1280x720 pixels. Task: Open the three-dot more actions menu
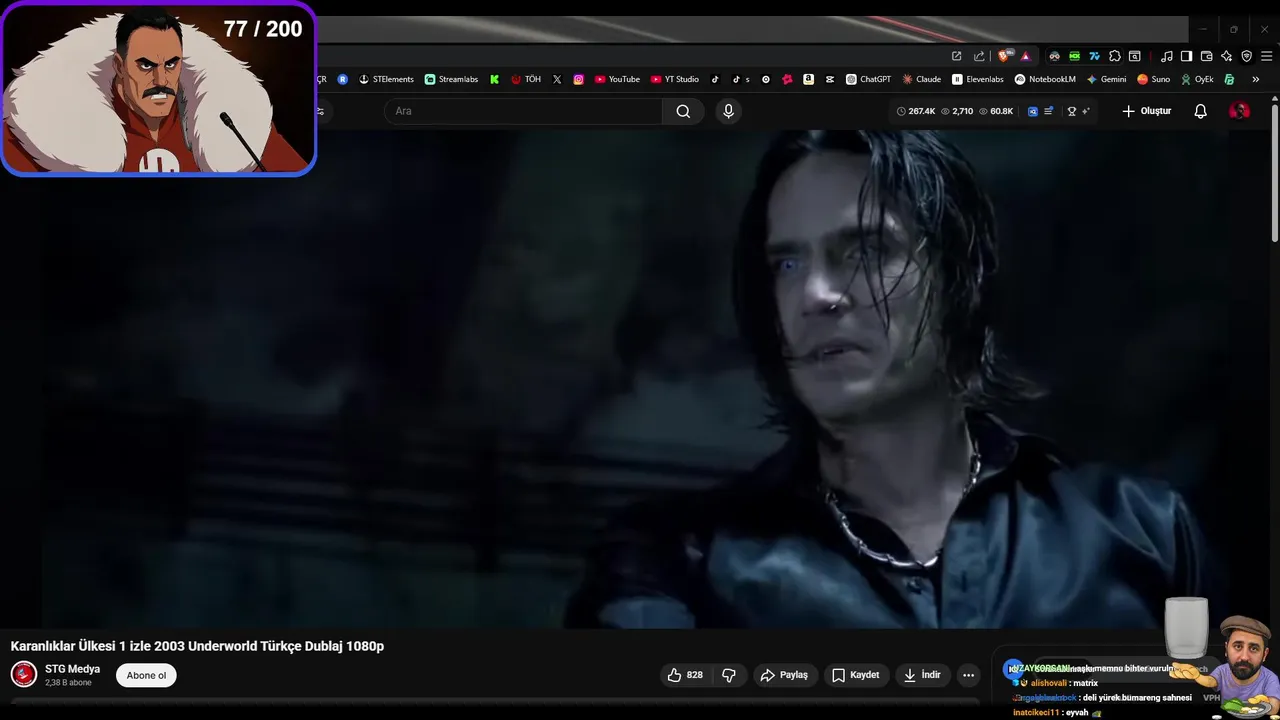click(968, 675)
